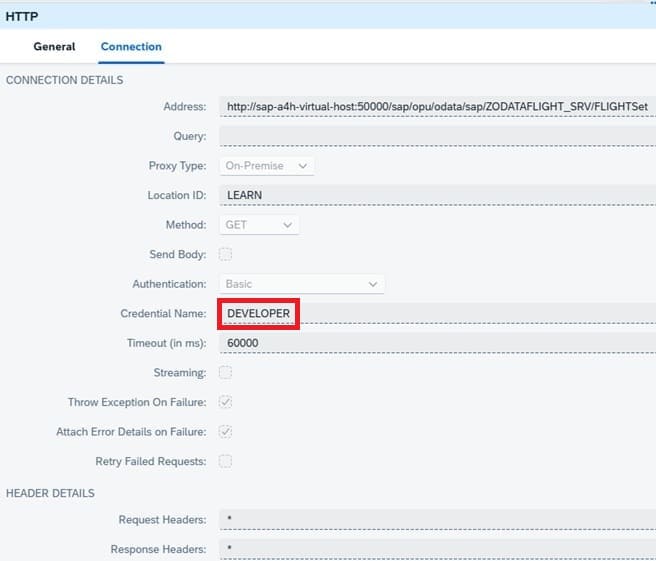The width and height of the screenshot is (656, 561).
Task: Select the Timeout (in ms) field
Action: [x=436, y=343]
